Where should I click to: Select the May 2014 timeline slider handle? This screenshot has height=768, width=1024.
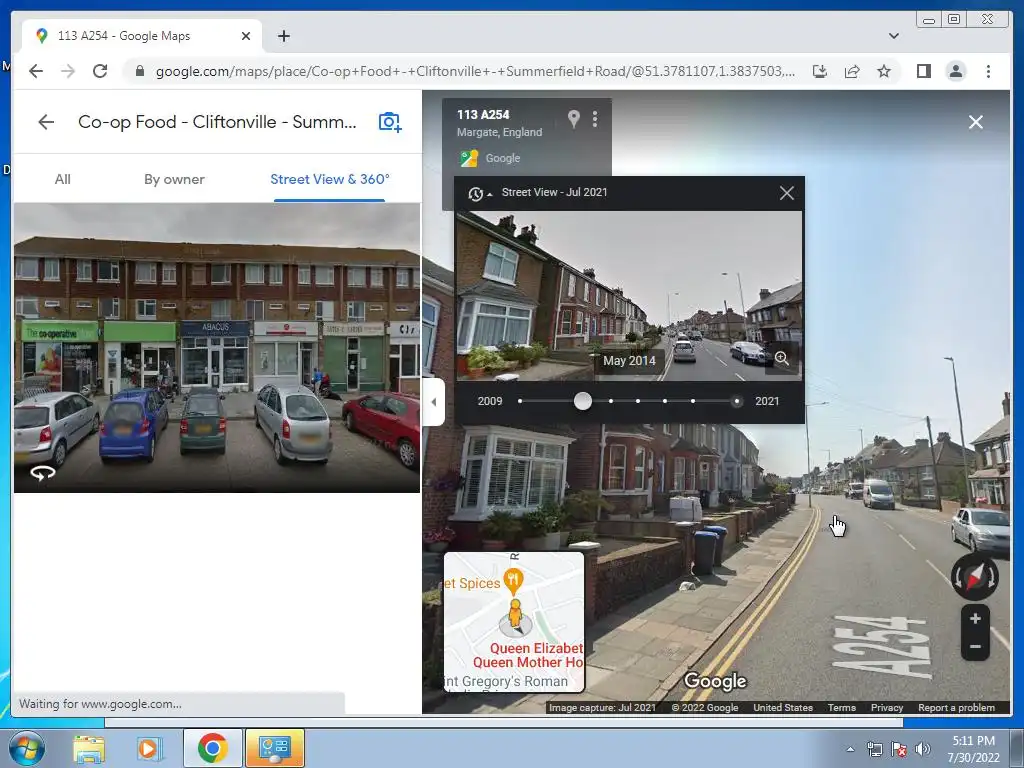(583, 401)
